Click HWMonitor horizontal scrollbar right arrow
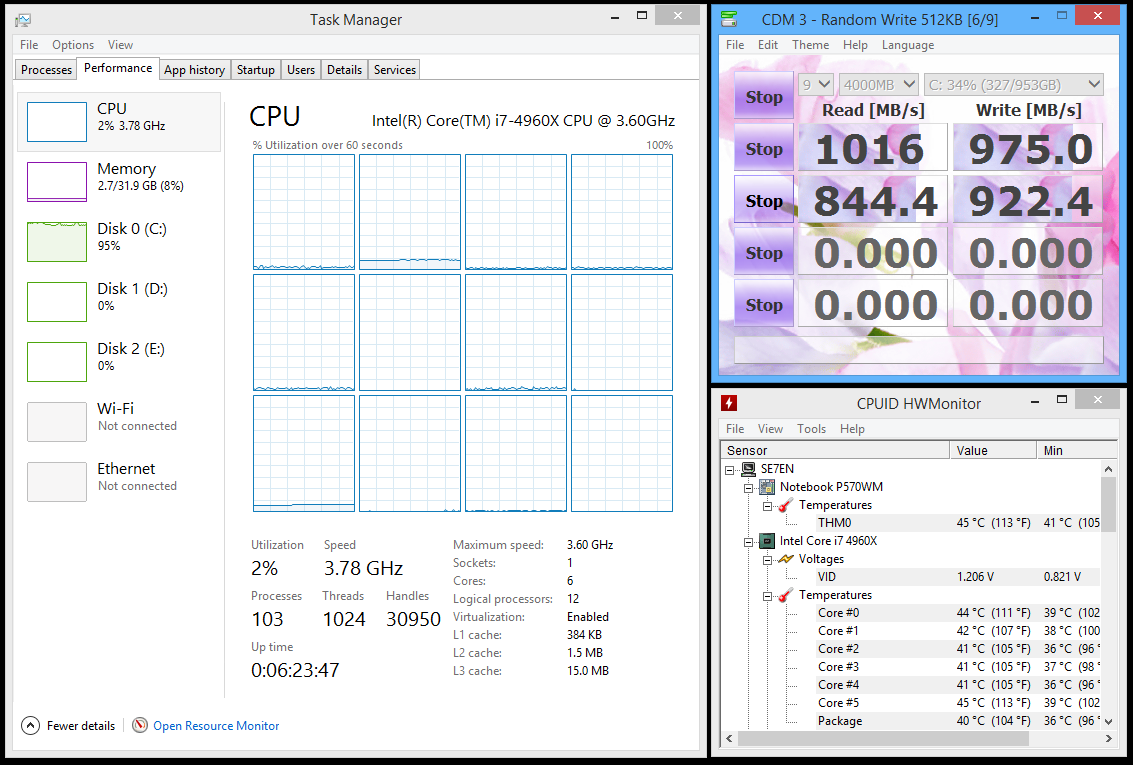Viewport: 1133px width, 765px height. pyautogui.click(x=1109, y=738)
